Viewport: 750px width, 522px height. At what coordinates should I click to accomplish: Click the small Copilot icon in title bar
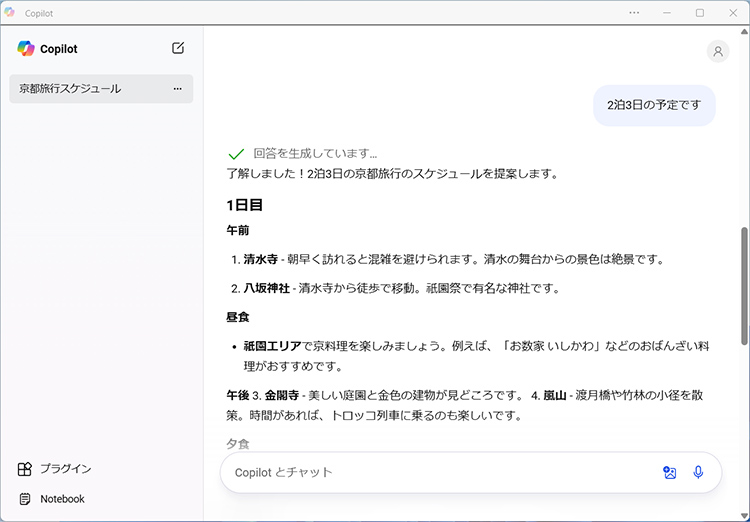click(11, 12)
